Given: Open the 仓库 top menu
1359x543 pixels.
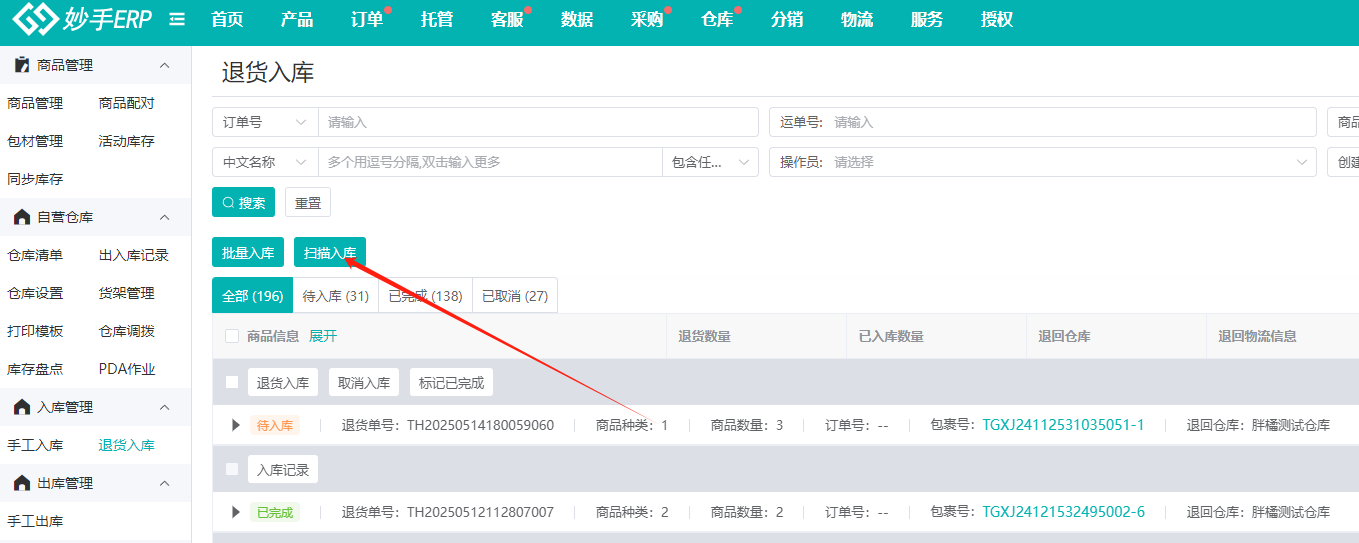Looking at the screenshot, I should click(717, 19).
